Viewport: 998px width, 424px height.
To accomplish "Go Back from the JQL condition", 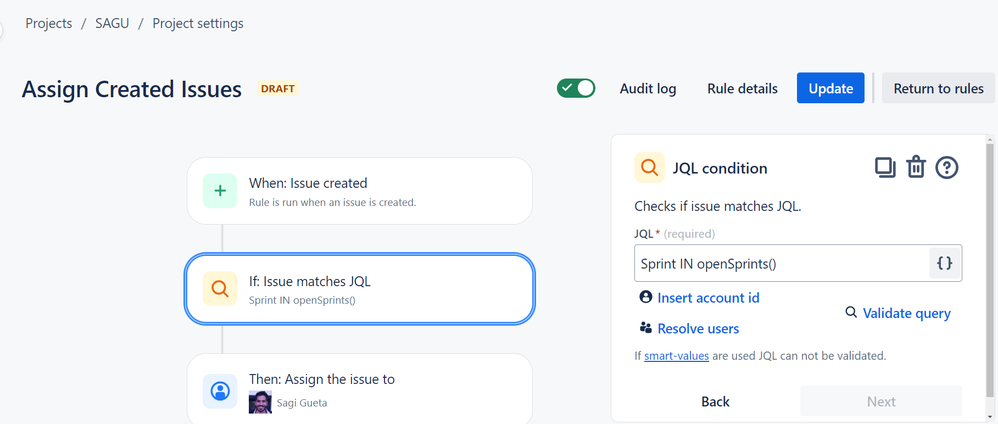I will tap(715, 401).
